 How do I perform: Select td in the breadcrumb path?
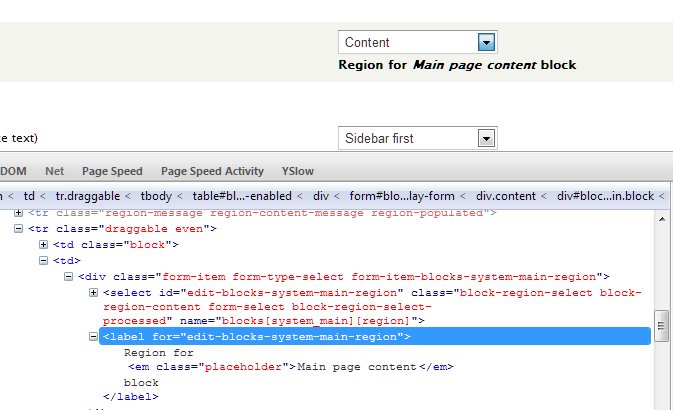29,196
